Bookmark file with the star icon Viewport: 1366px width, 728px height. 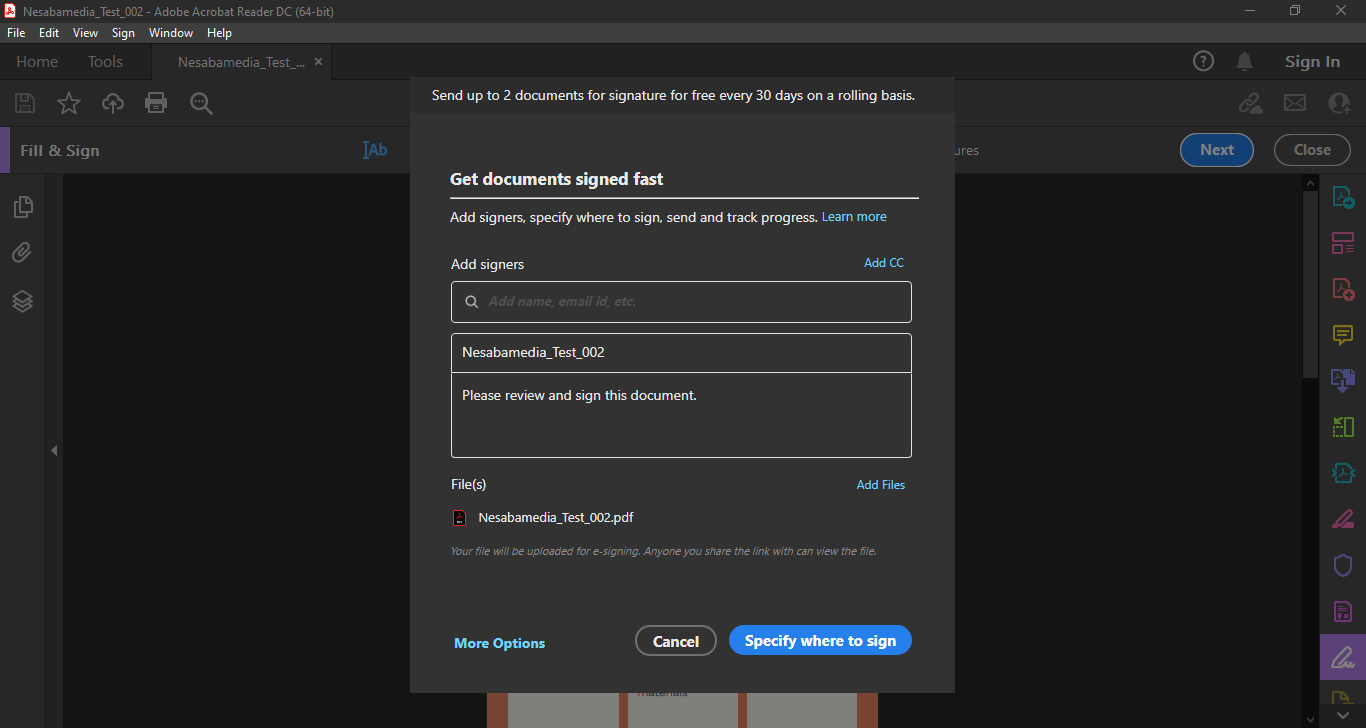pos(69,103)
